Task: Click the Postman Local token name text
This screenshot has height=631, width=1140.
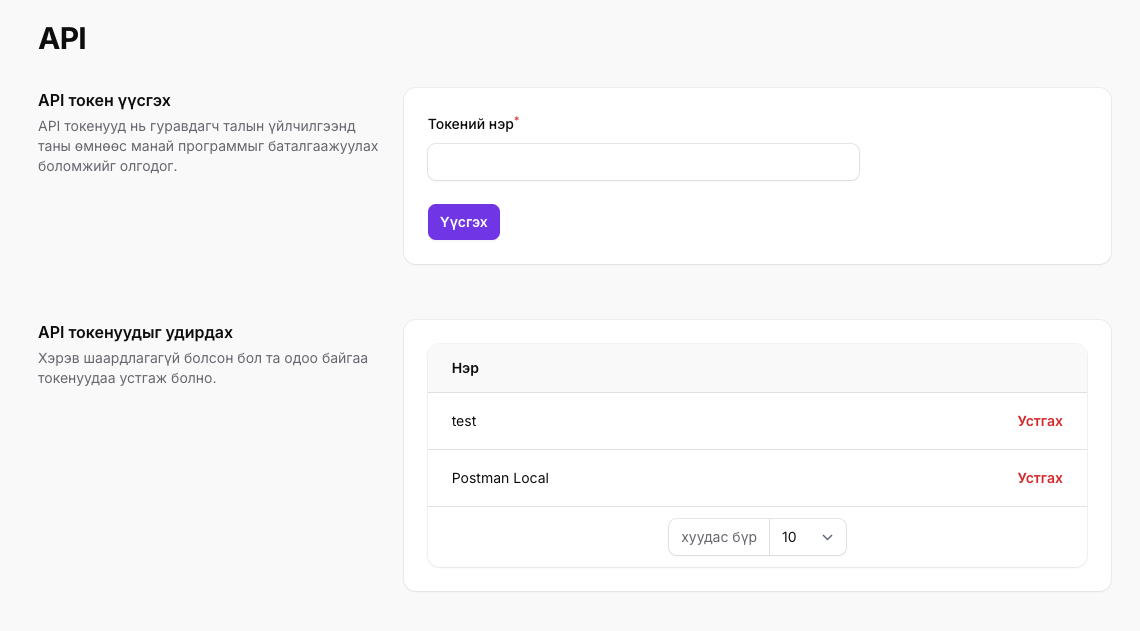Action: (500, 478)
